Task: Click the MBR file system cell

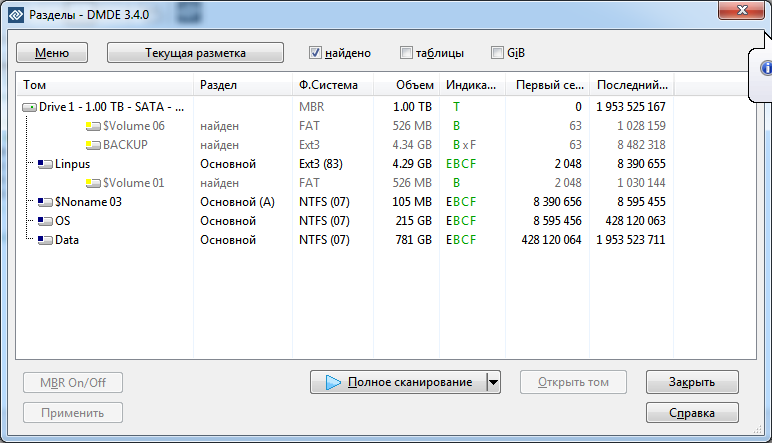Action: pyautogui.click(x=312, y=107)
